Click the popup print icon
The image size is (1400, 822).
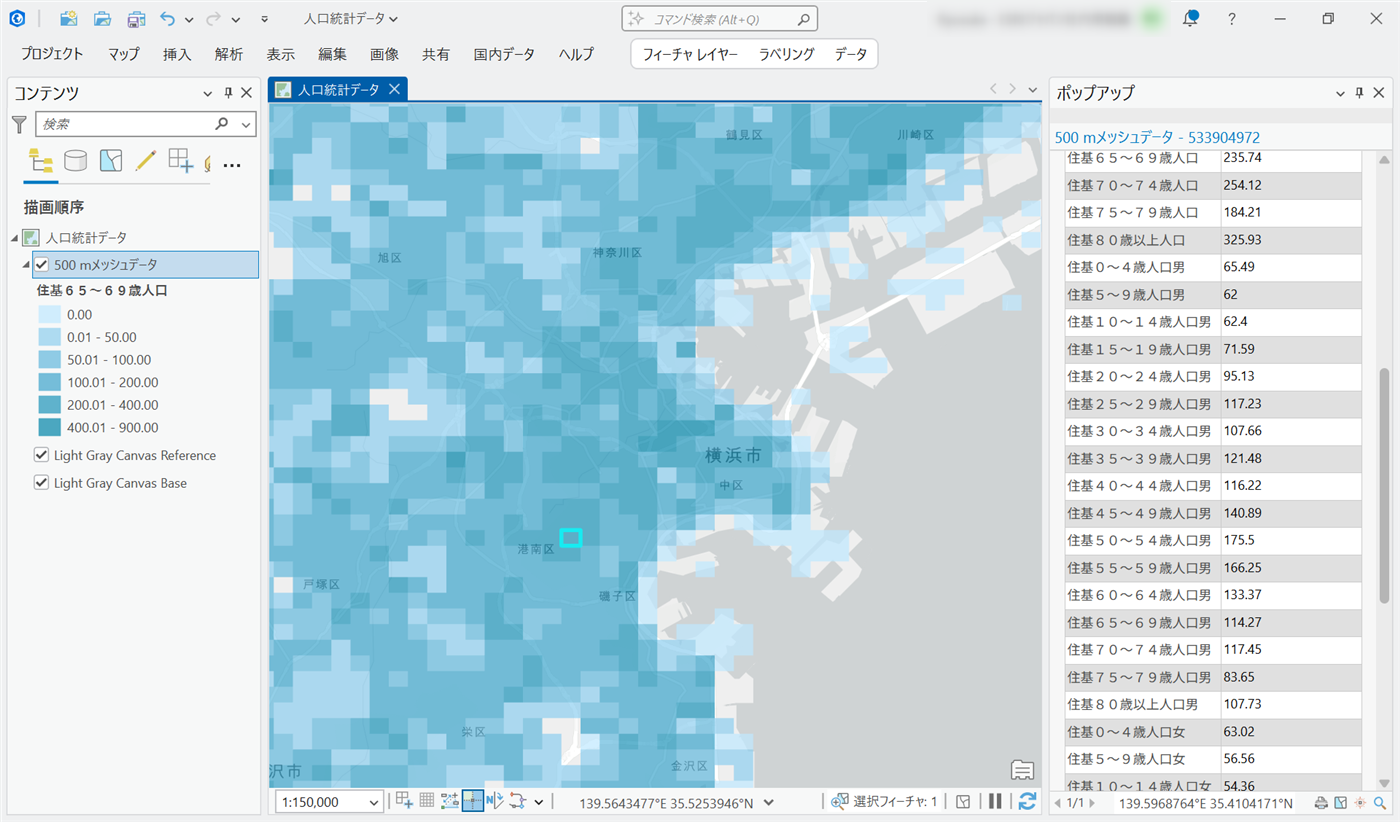(x=1321, y=803)
